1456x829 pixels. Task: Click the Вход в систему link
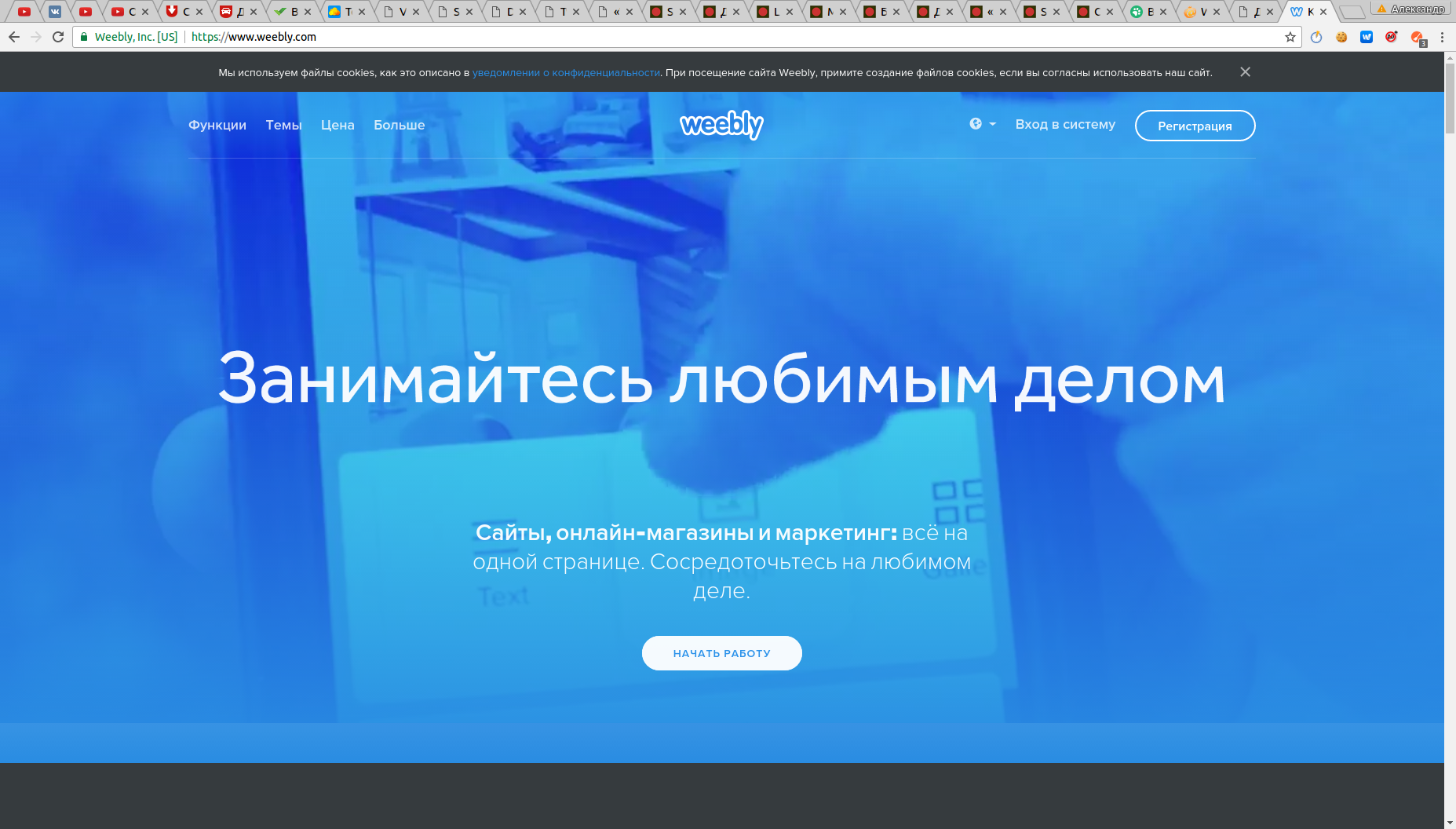pos(1065,124)
